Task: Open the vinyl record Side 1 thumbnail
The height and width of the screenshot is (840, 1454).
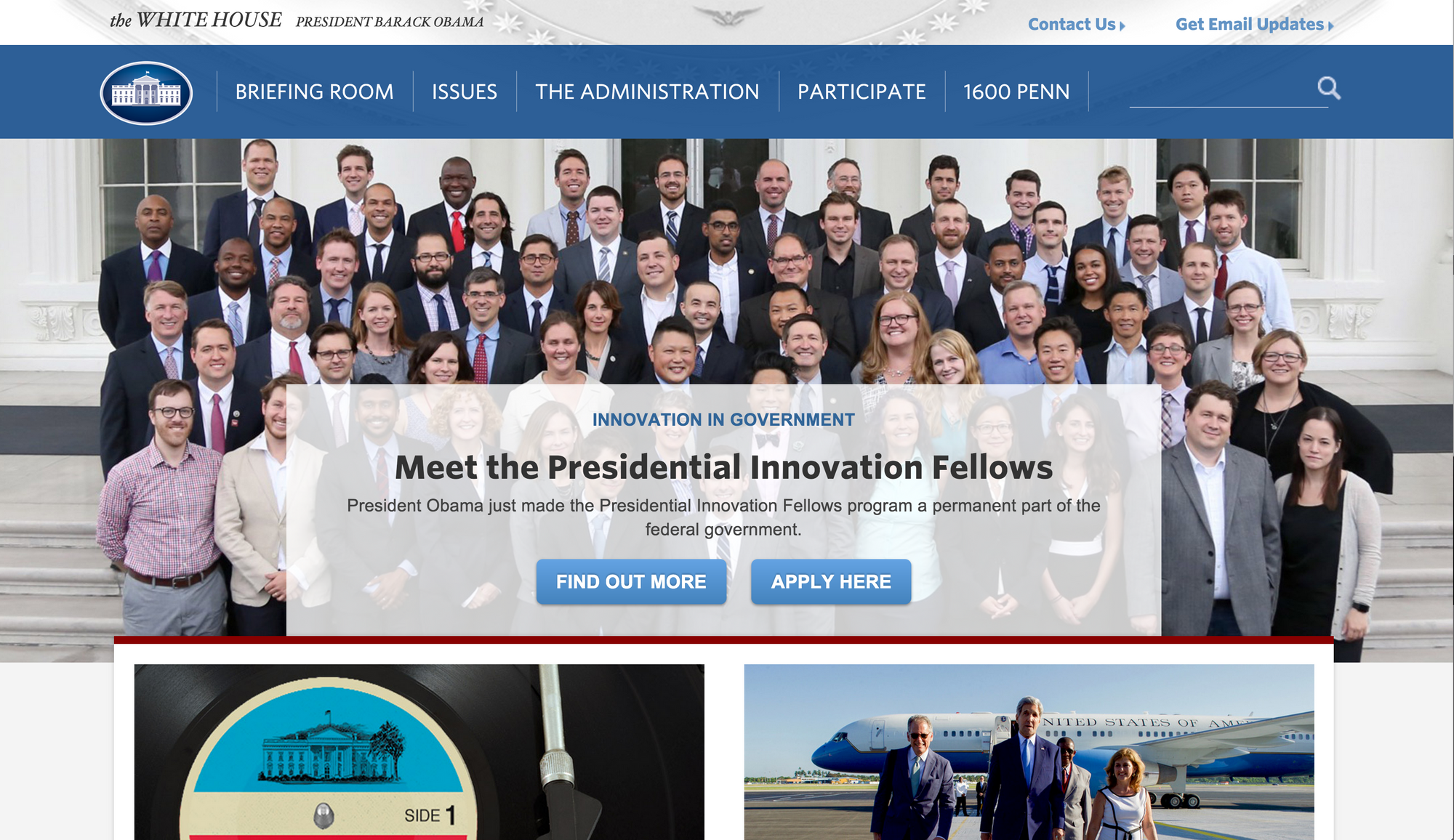Action: [x=419, y=752]
